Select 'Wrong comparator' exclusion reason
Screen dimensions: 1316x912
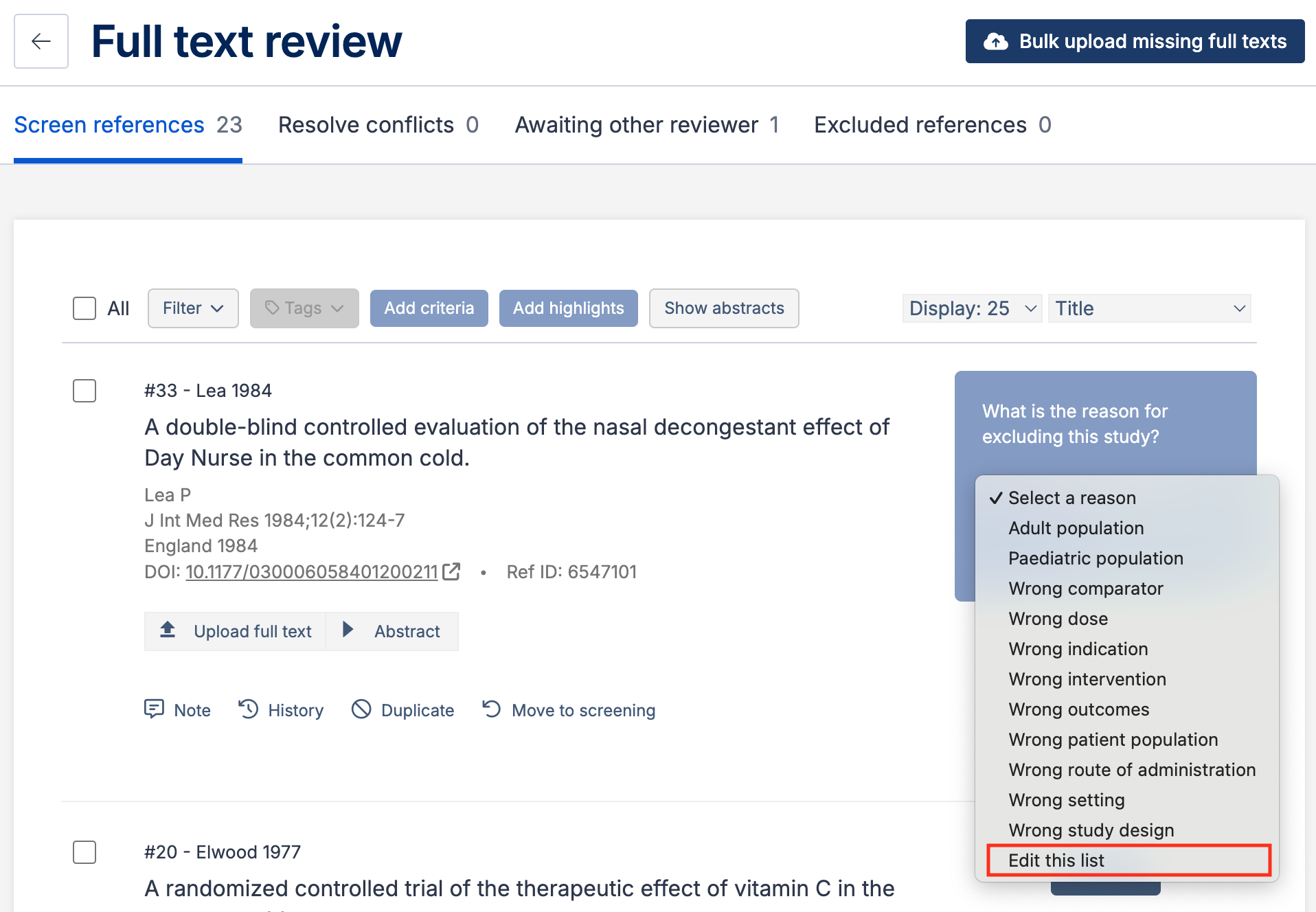coord(1127,589)
